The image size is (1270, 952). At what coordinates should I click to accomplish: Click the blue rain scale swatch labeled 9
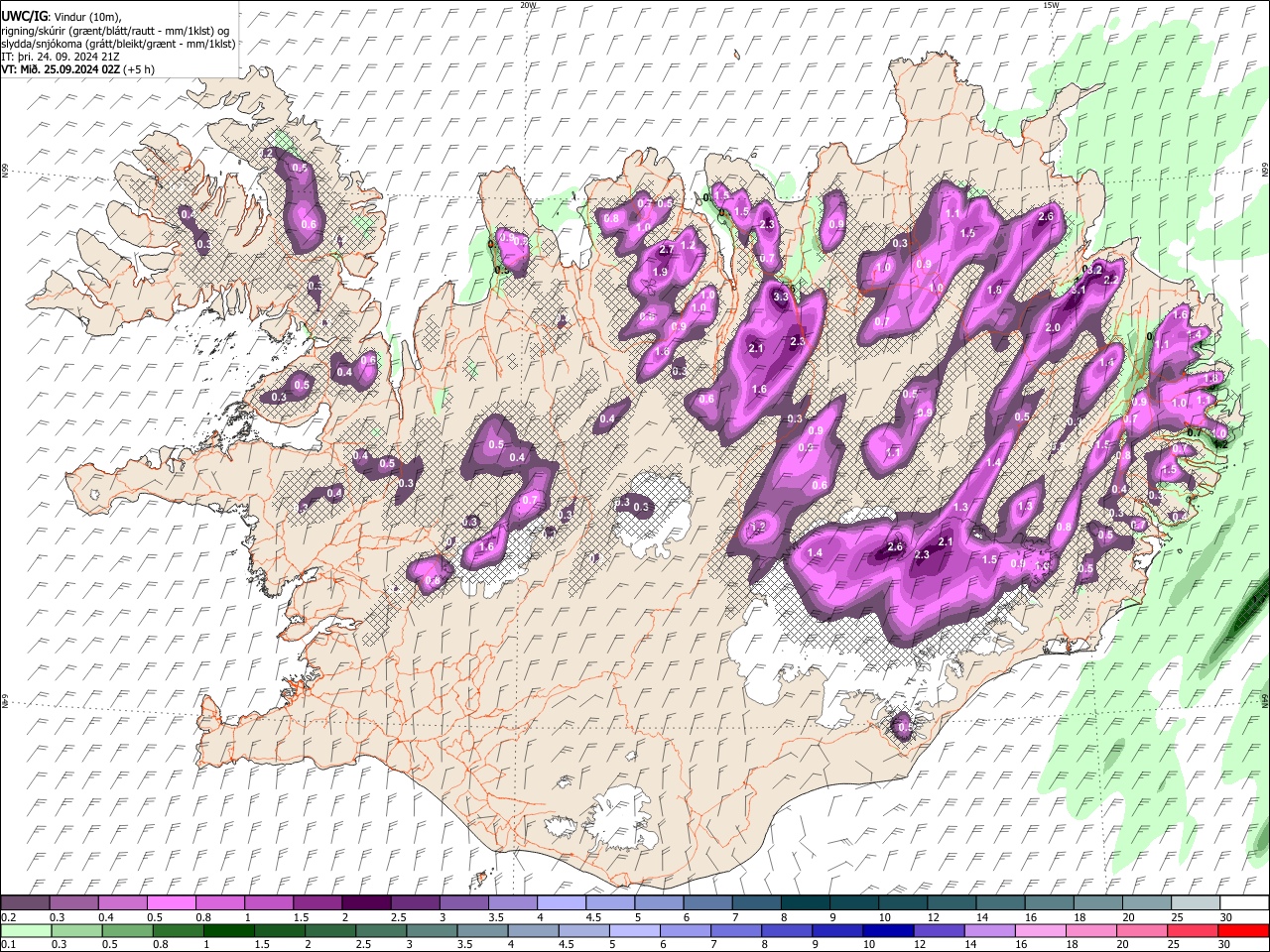click(835, 930)
